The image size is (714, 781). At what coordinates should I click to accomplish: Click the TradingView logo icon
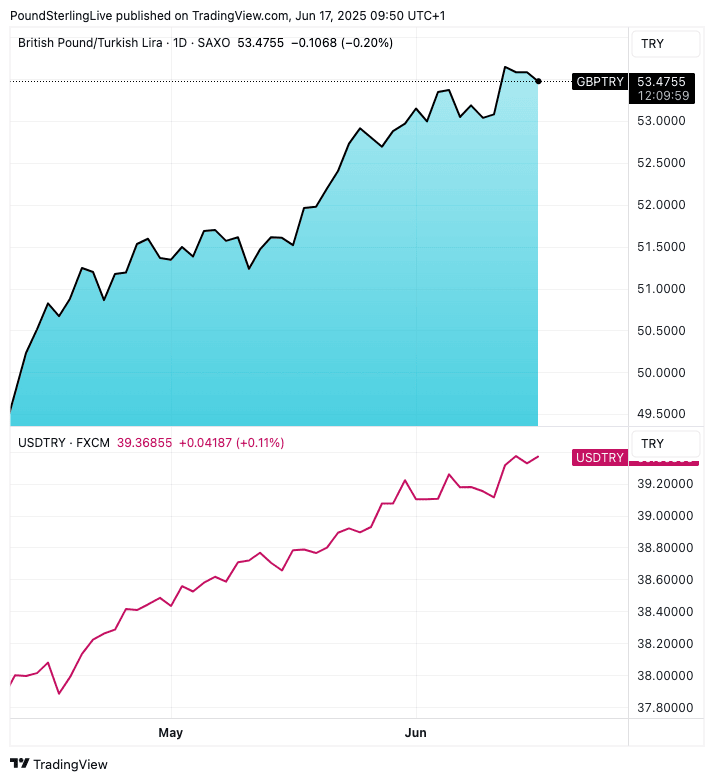point(20,764)
